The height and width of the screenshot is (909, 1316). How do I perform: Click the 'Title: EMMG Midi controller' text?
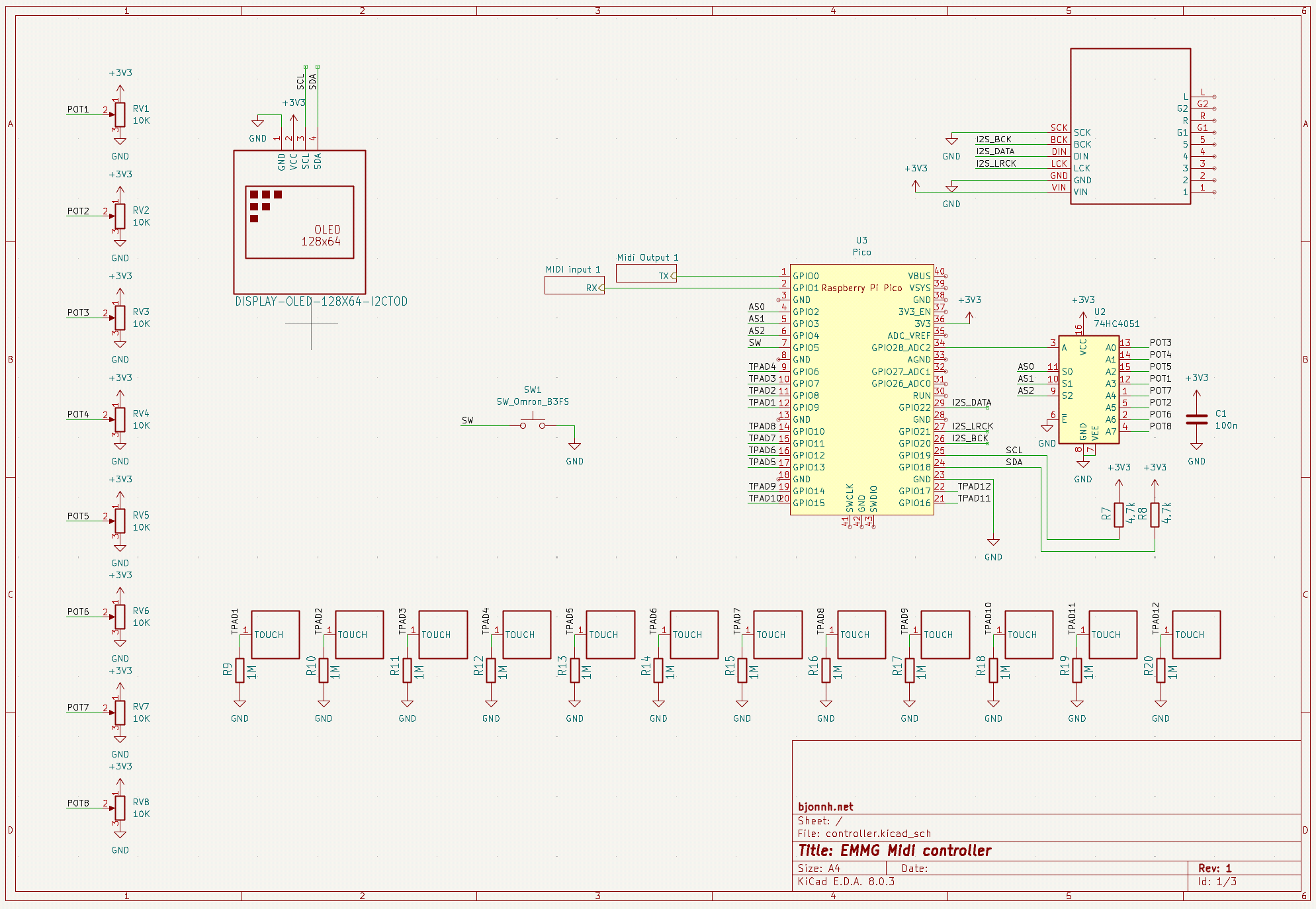point(895,851)
